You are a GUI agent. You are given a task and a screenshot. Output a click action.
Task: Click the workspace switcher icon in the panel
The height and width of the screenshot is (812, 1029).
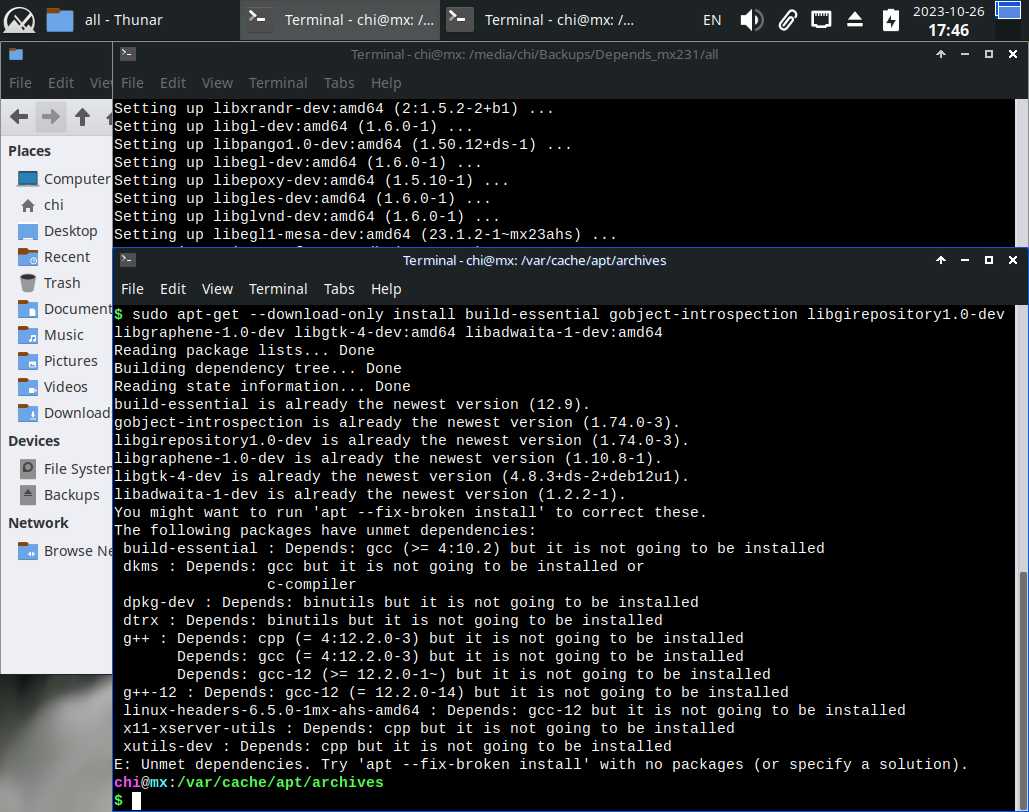coord(1008,11)
